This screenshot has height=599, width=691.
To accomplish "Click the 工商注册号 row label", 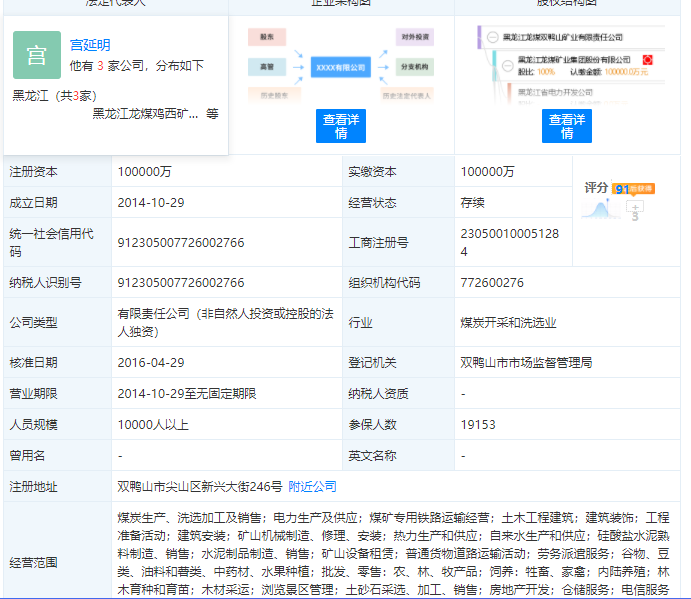I will pyautogui.click(x=379, y=242).
